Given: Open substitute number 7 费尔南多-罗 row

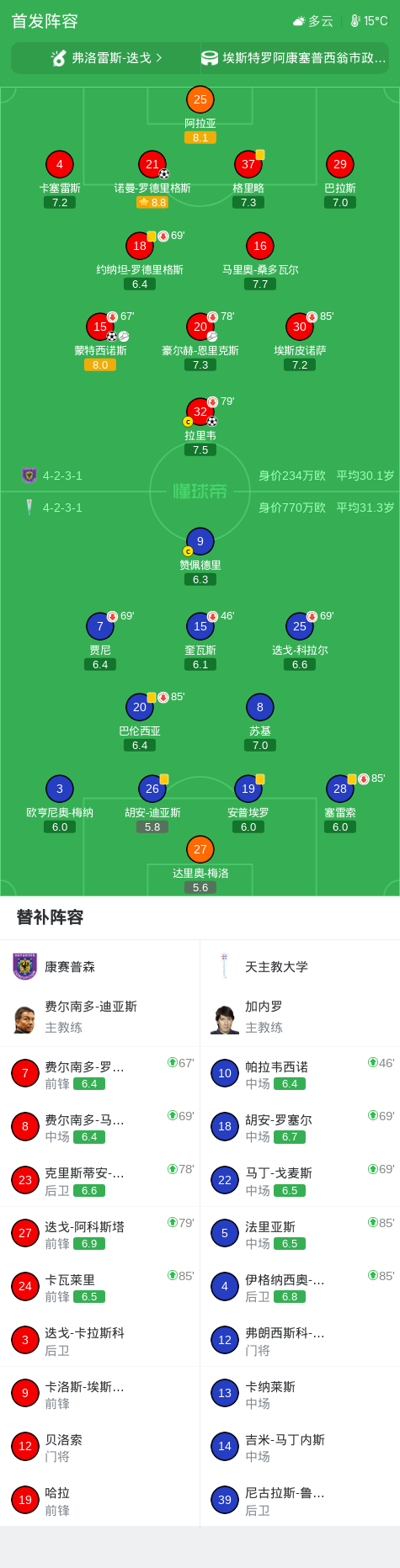Looking at the screenshot, I should (x=99, y=1074).
